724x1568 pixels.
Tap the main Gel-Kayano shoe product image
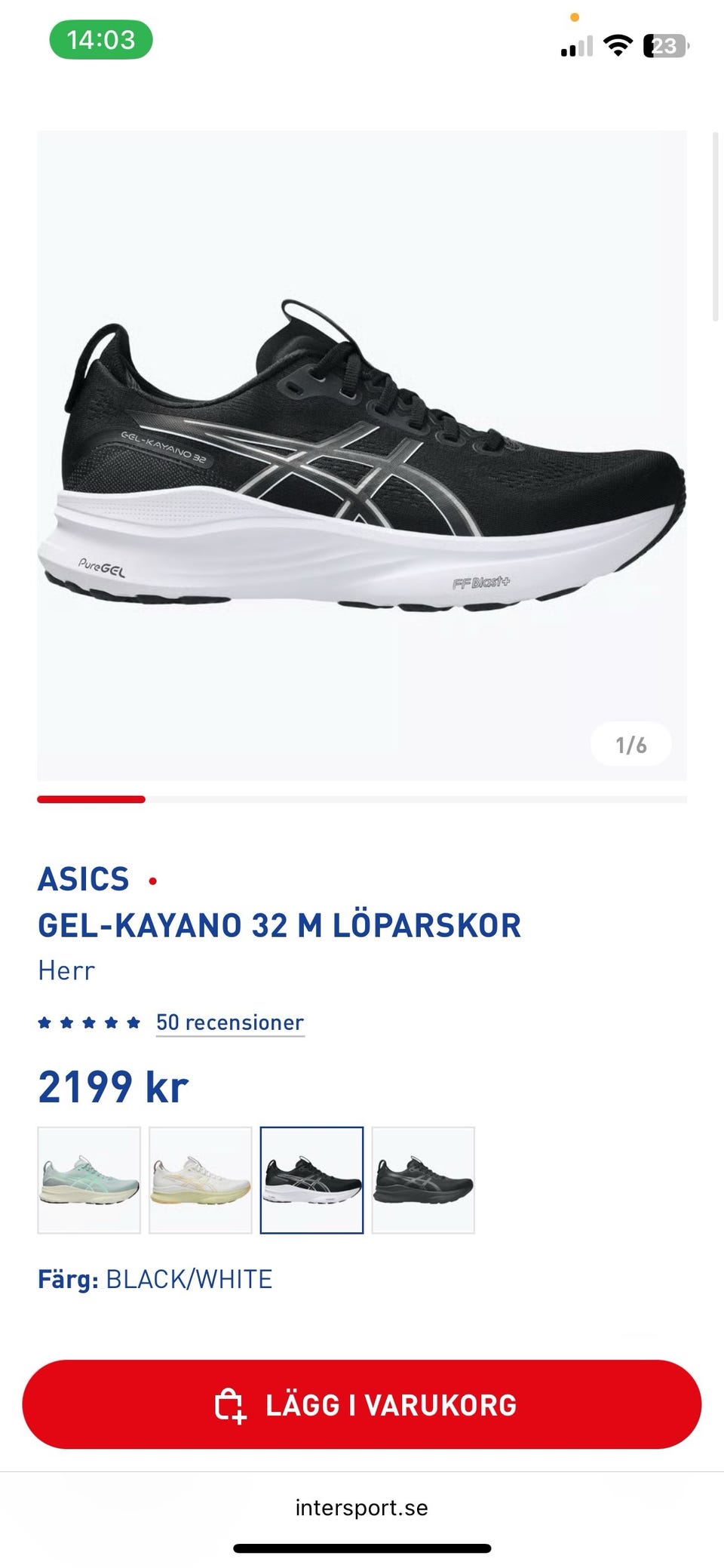click(362, 456)
